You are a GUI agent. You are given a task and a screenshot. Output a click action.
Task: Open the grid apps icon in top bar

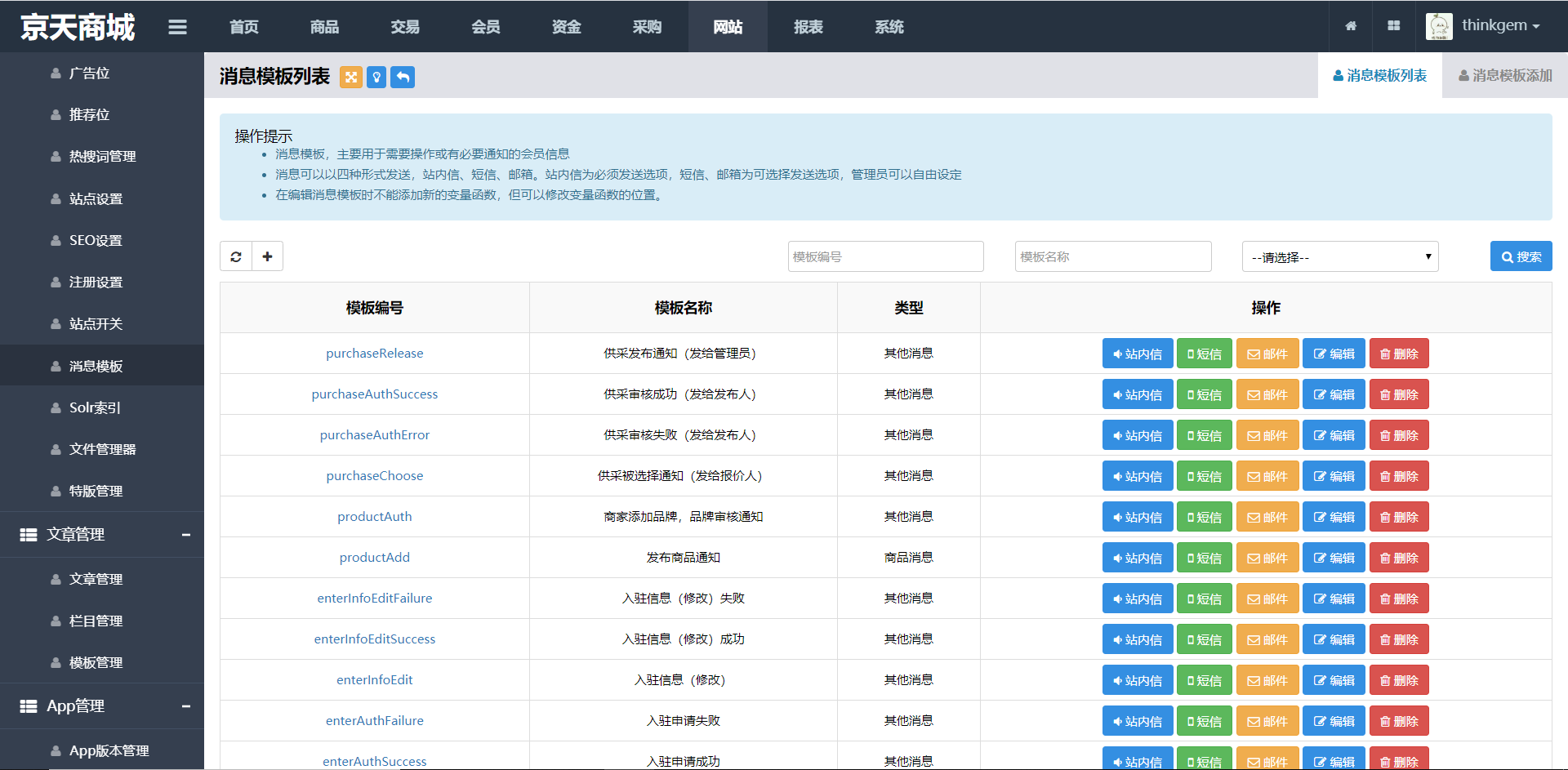coord(1394,26)
